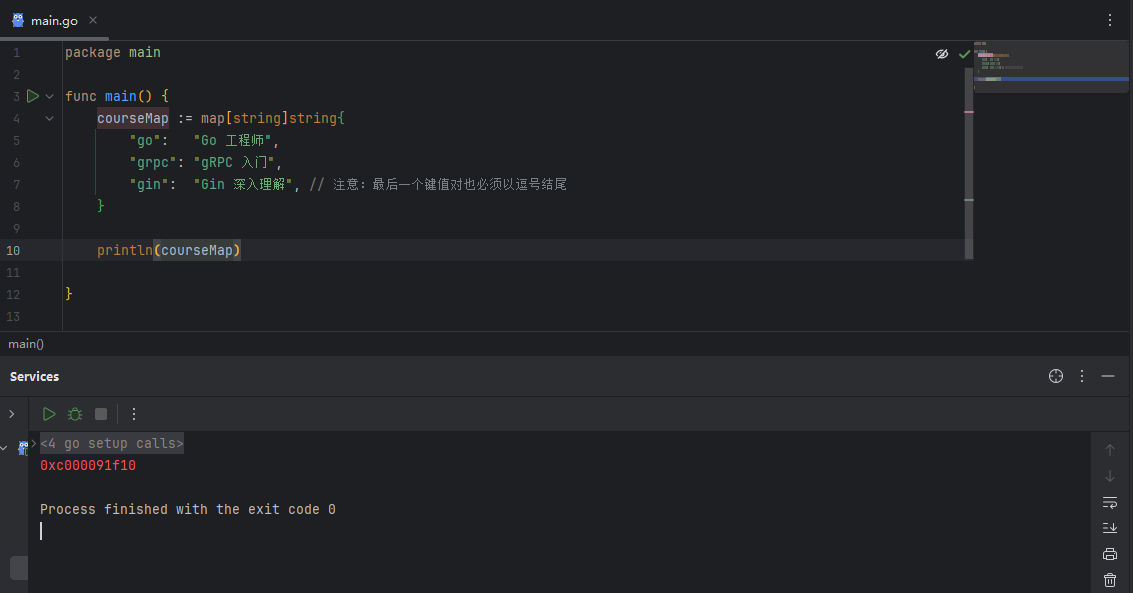1133x593 pixels.
Task: Toggle scroll to end of output
Action: (1110, 528)
